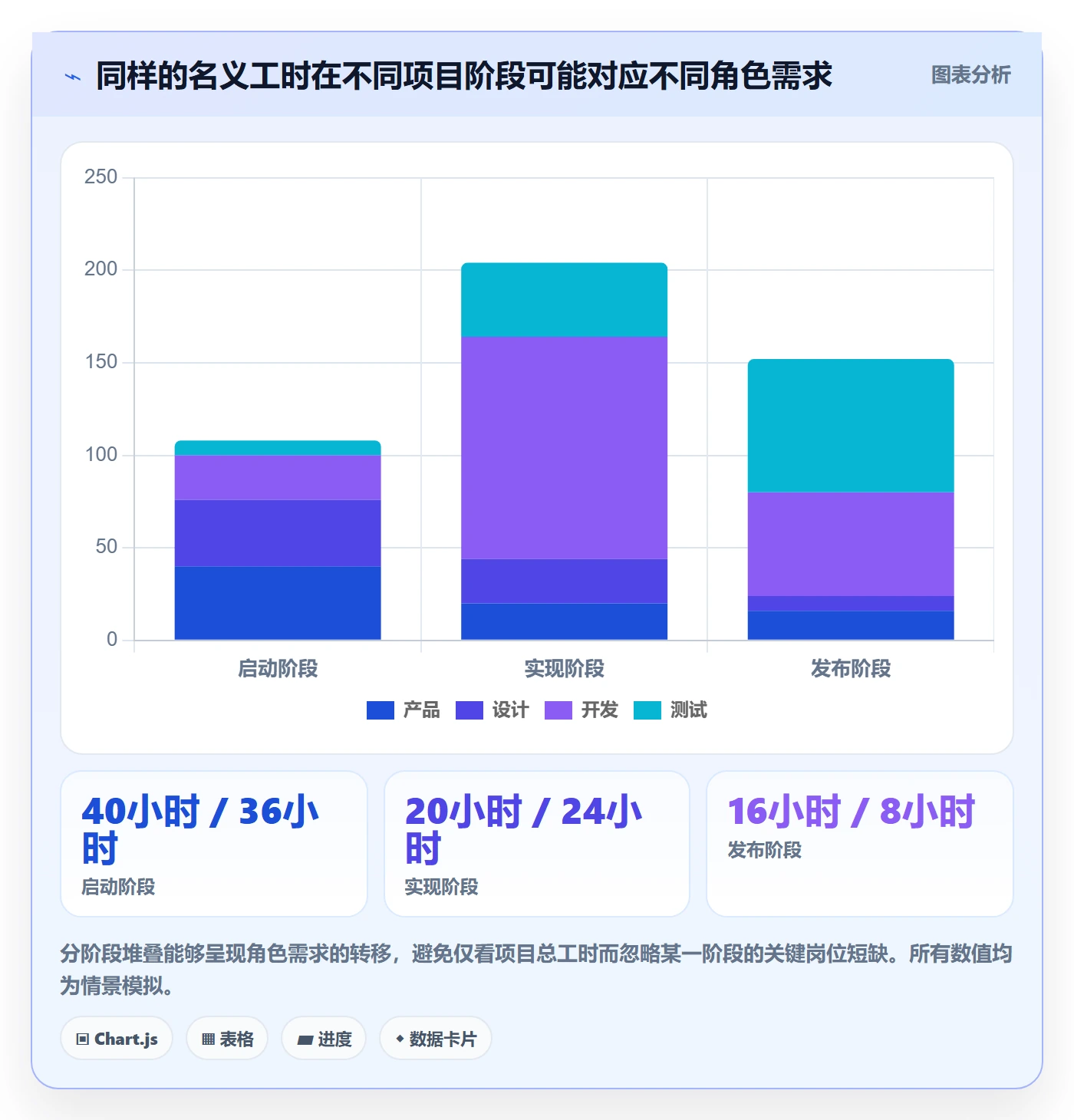This screenshot has width=1074, height=1120.
Task: Select the 数据卡片 tag chip
Action: pos(436,1039)
